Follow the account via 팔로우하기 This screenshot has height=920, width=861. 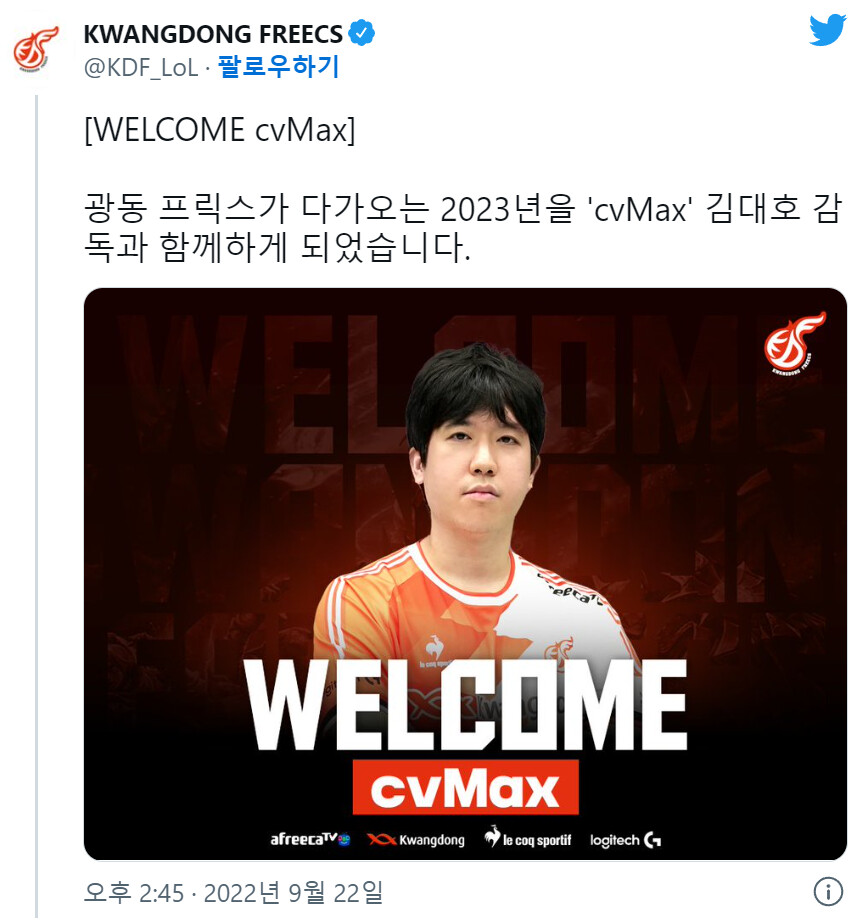click(x=278, y=66)
